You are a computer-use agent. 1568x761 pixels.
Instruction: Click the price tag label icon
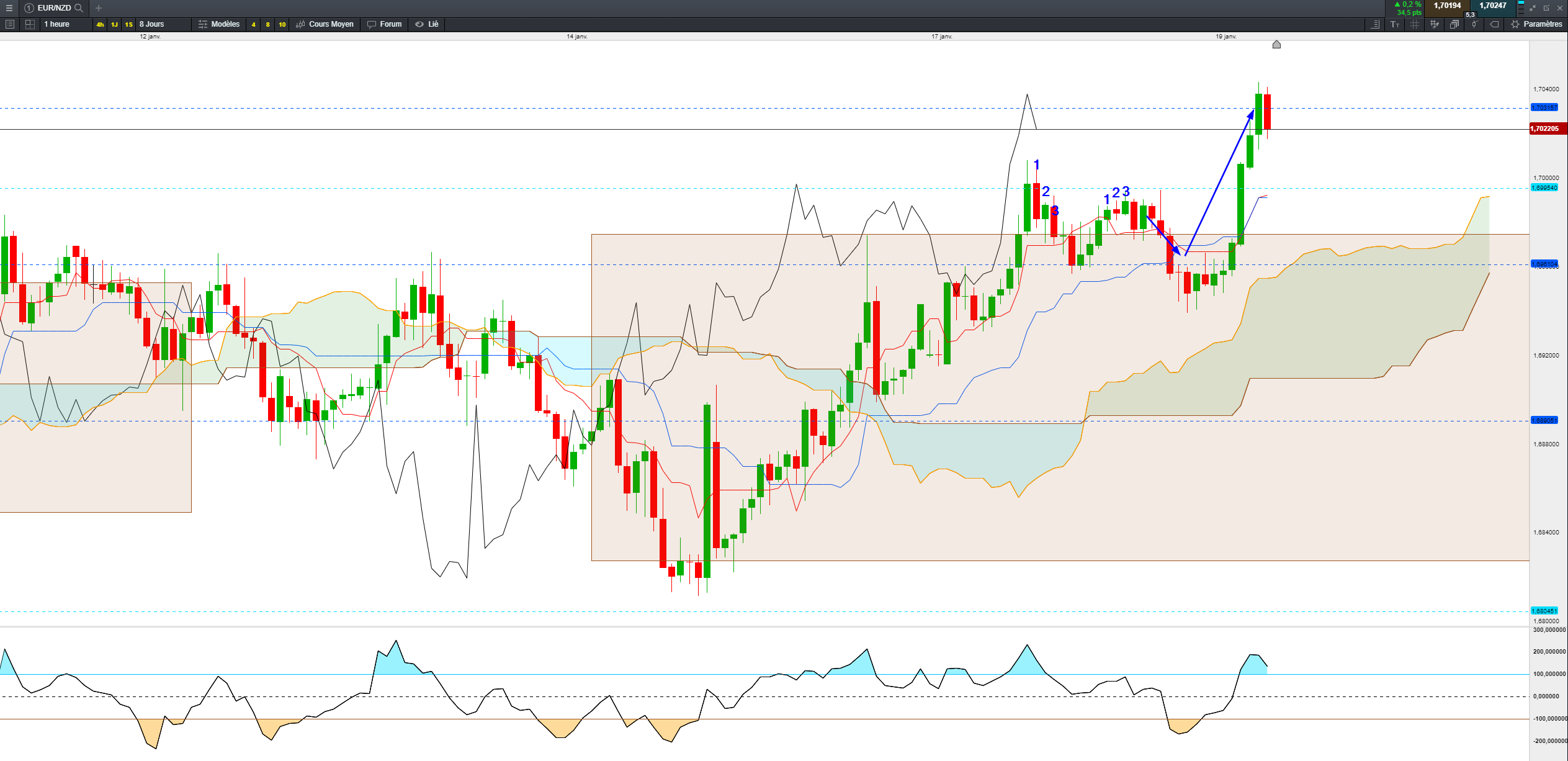[1494, 24]
